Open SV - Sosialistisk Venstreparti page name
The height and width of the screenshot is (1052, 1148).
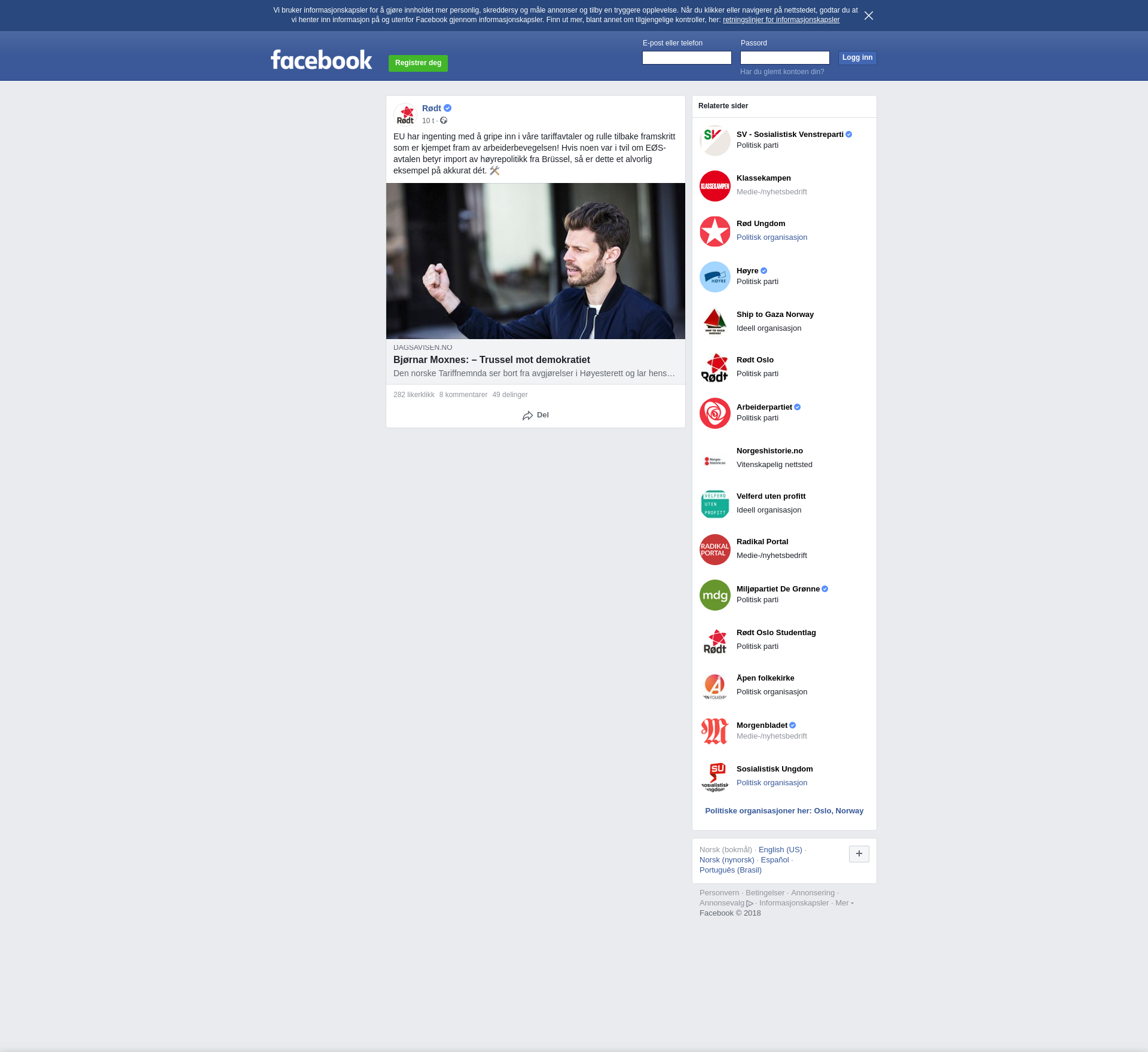tap(790, 135)
